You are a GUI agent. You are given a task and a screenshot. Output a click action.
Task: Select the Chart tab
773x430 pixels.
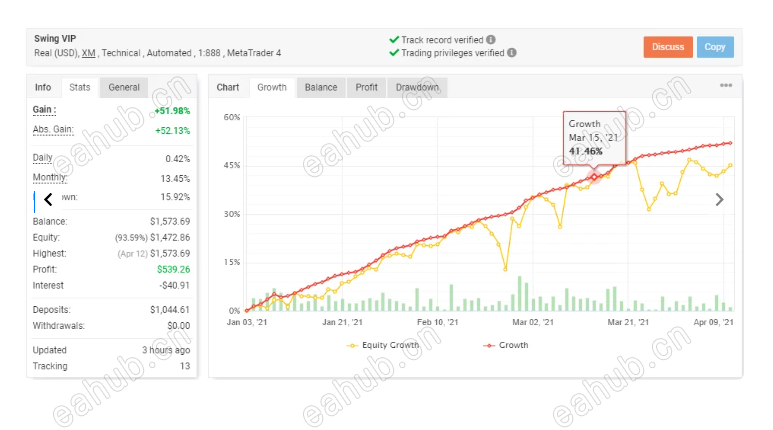pos(228,87)
